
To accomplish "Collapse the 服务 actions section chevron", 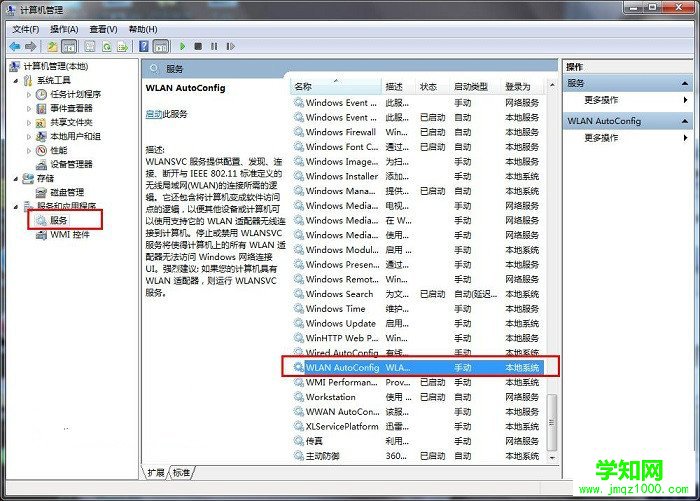I will click(x=684, y=83).
